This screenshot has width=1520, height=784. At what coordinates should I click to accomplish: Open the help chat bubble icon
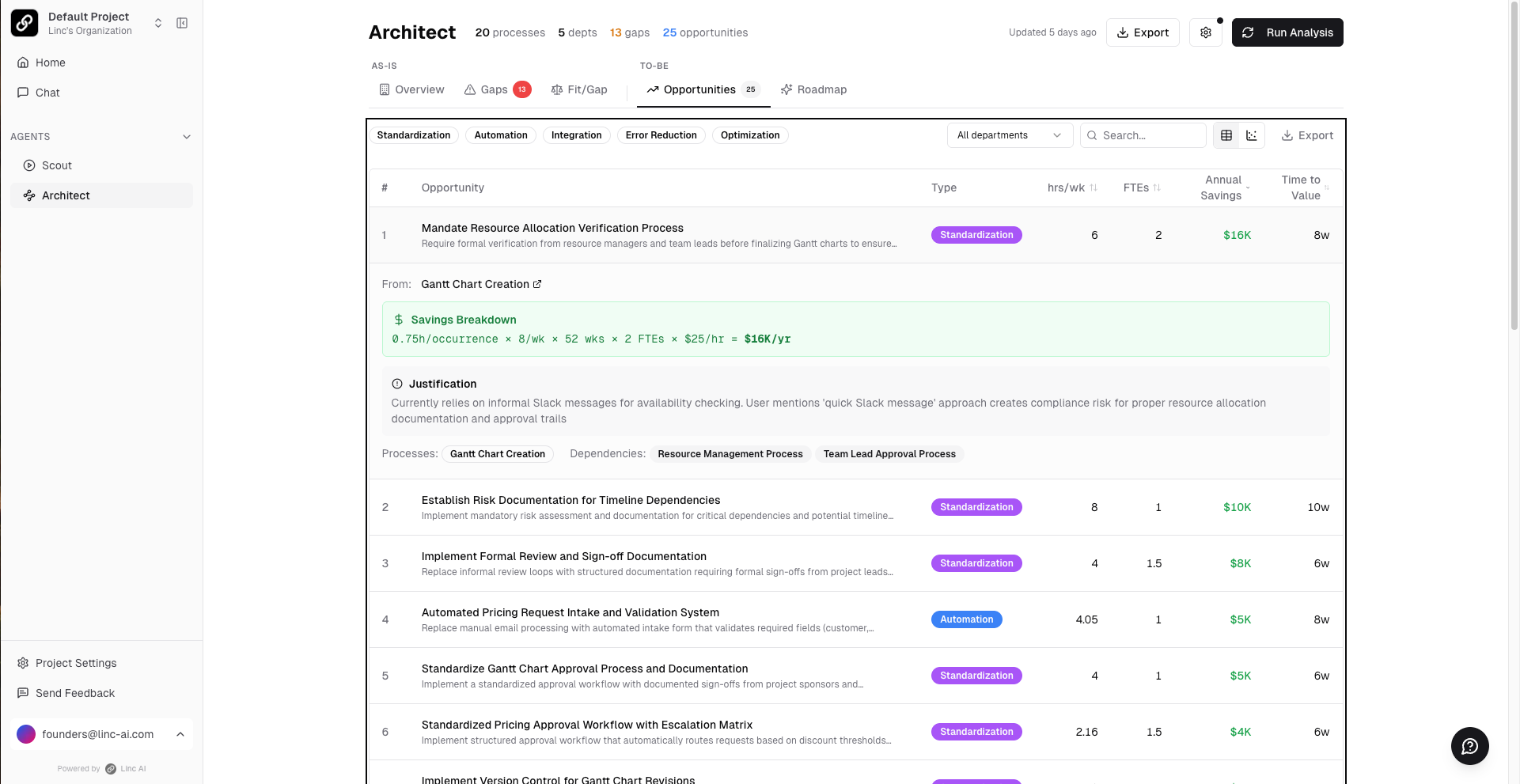pos(1469,746)
